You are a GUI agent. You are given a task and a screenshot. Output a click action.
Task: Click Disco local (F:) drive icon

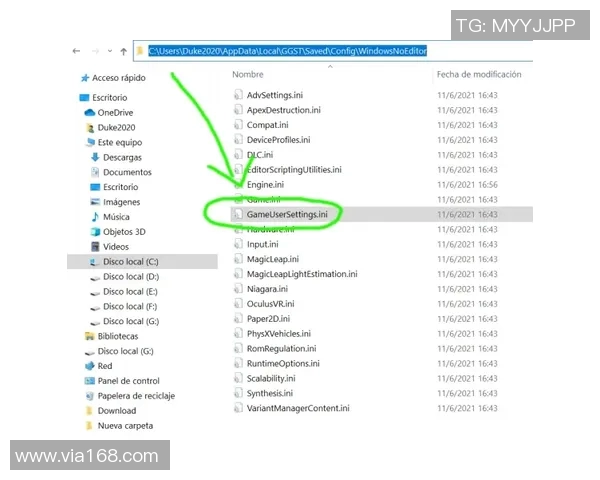[x=95, y=307]
